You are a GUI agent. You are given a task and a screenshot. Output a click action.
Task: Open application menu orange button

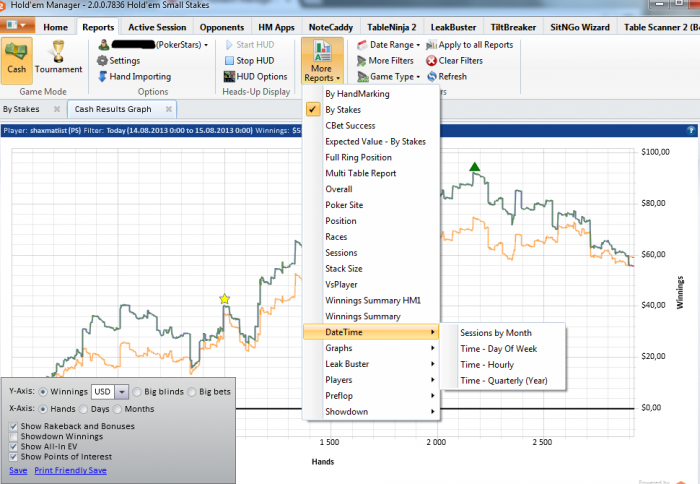(17, 25)
